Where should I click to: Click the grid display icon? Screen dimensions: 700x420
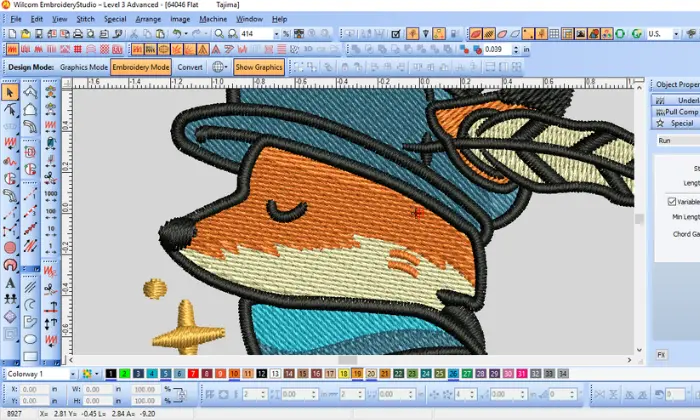[554, 34]
